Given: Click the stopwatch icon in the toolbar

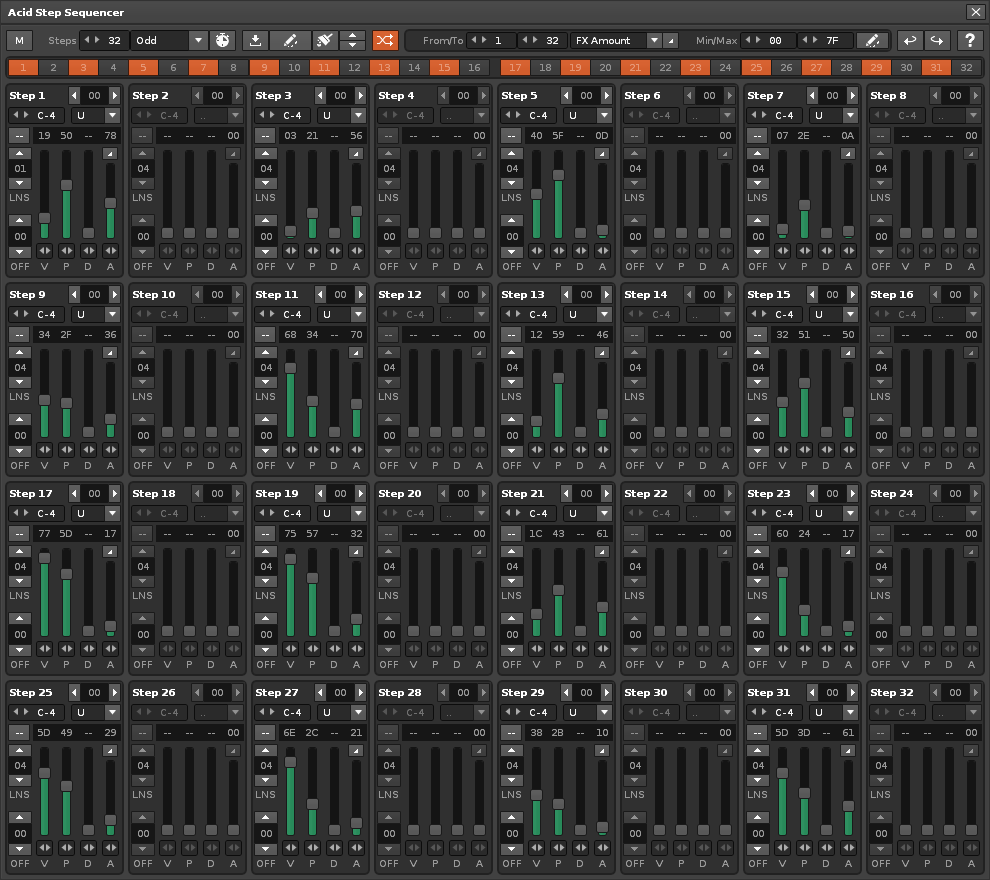Looking at the screenshot, I should click(222, 40).
